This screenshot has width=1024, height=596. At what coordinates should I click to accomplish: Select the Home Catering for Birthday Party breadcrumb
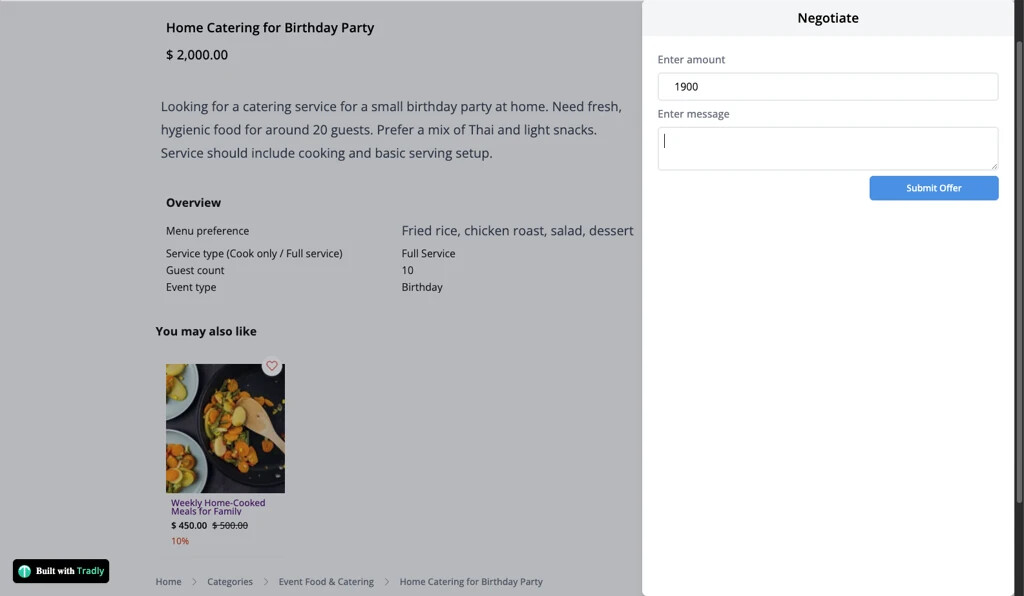(471, 582)
